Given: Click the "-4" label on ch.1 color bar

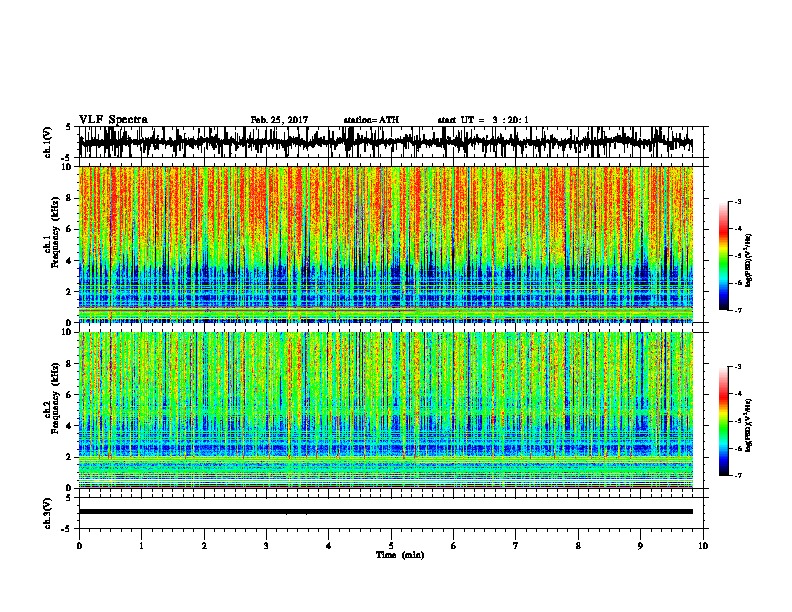Looking at the screenshot, I should point(738,229).
